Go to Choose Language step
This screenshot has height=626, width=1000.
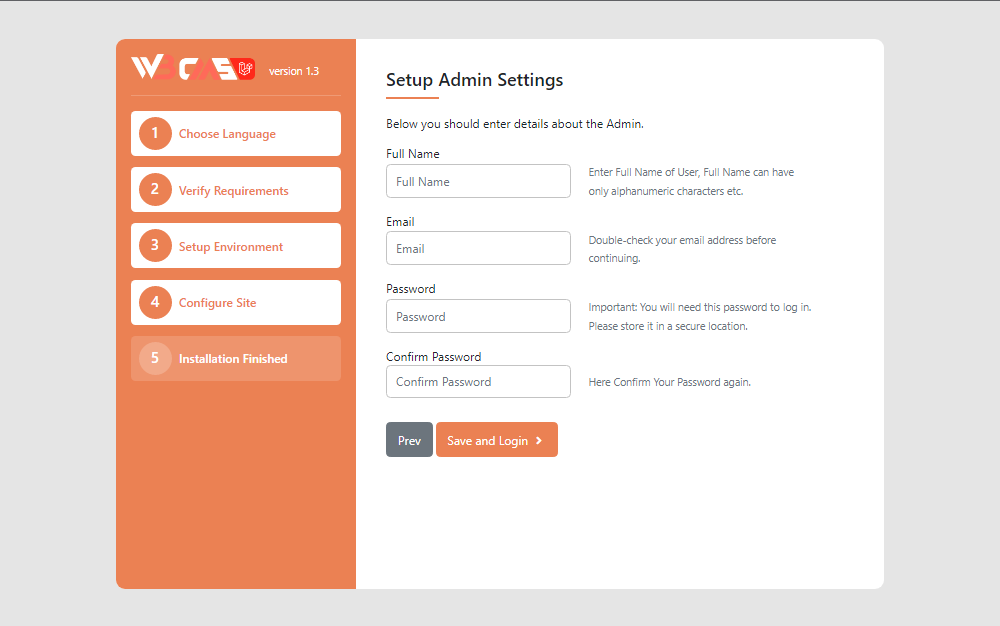tap(227, 134)
